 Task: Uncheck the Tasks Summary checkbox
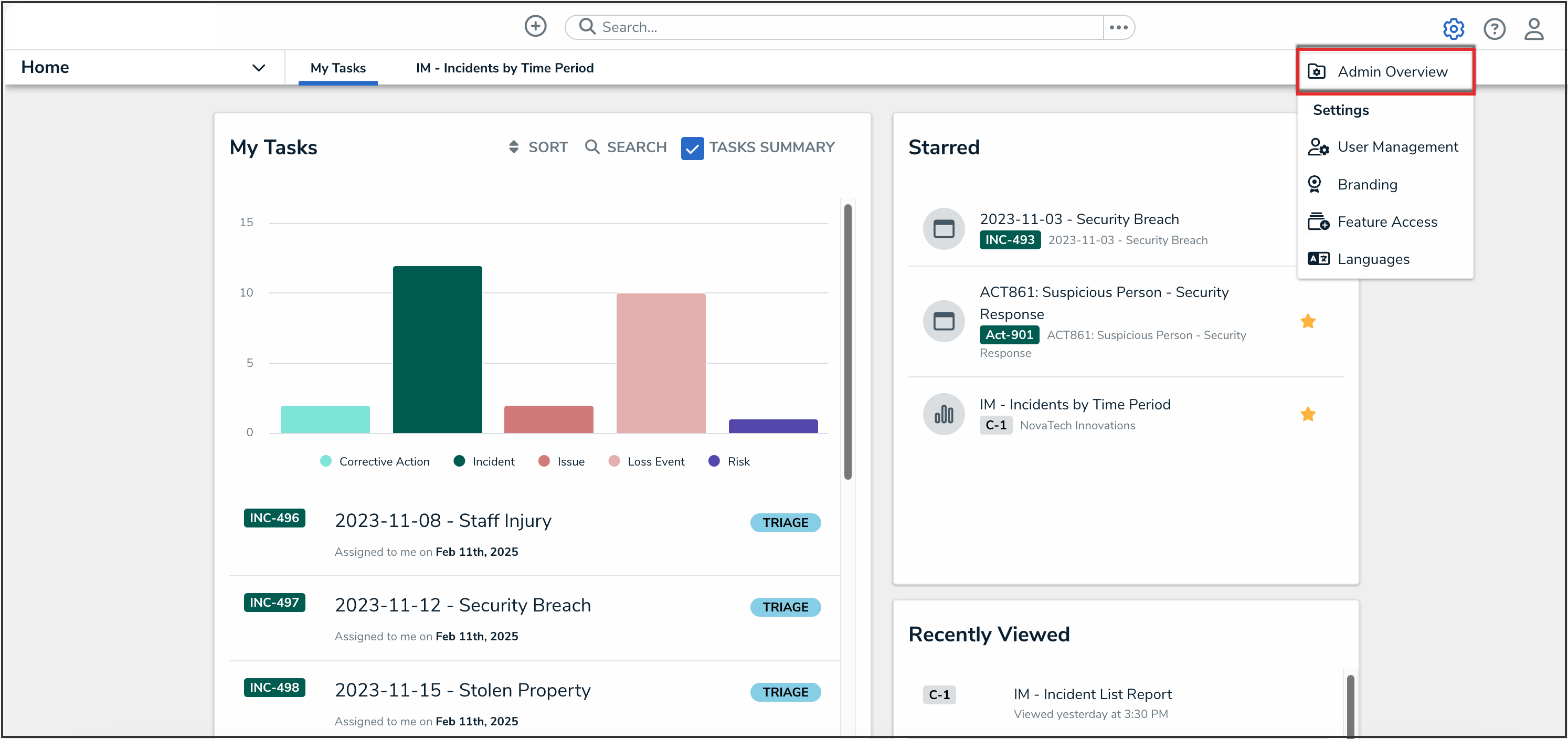tap(692, 148)
